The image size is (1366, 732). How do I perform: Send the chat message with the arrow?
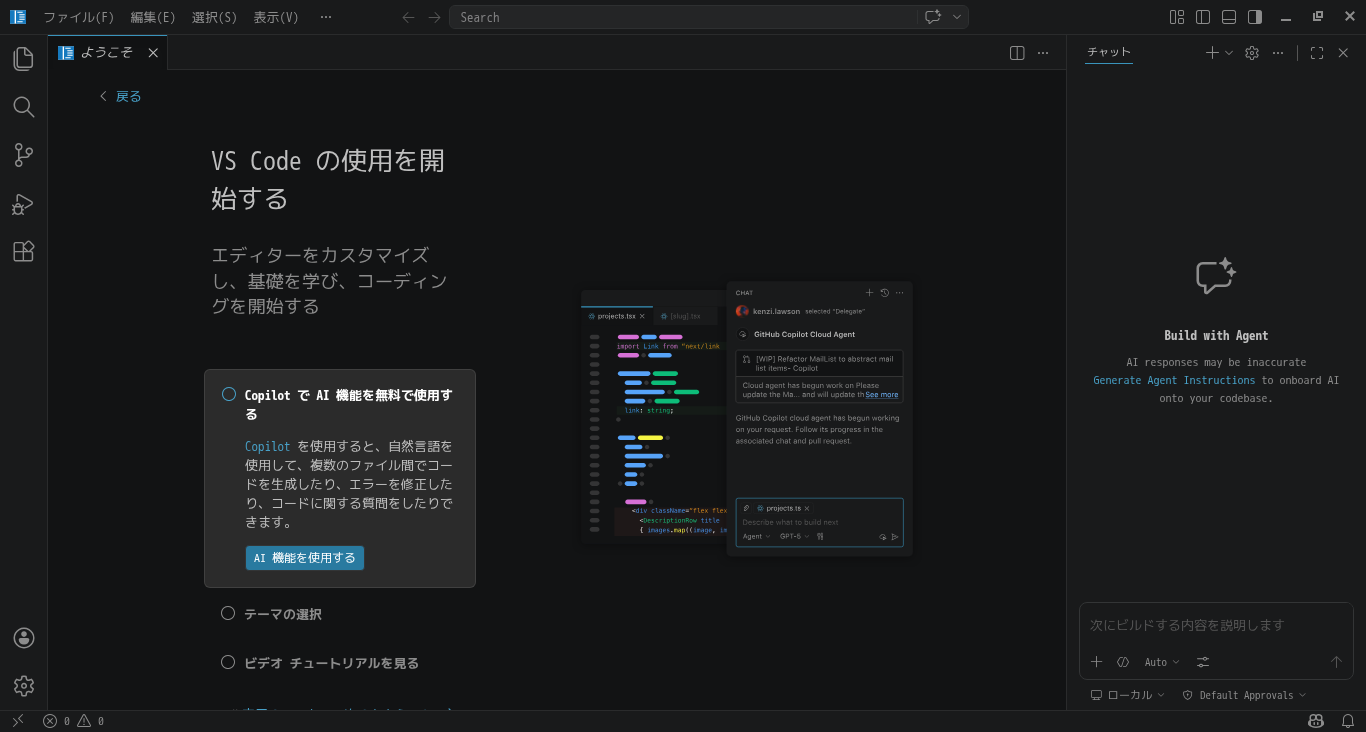point(1336,662)
